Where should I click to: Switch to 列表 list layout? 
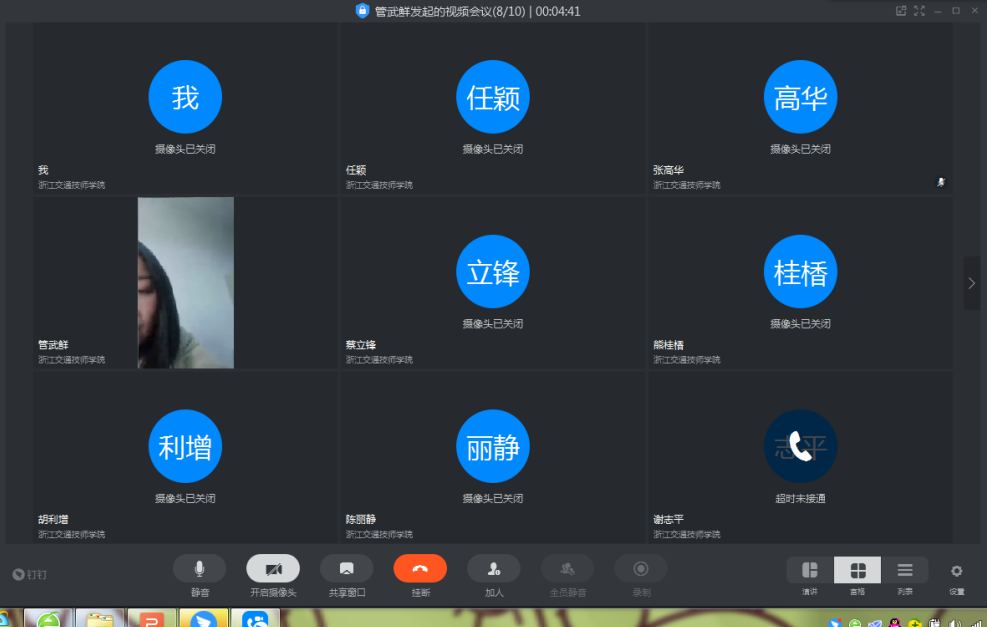click(x=904, y=570)
